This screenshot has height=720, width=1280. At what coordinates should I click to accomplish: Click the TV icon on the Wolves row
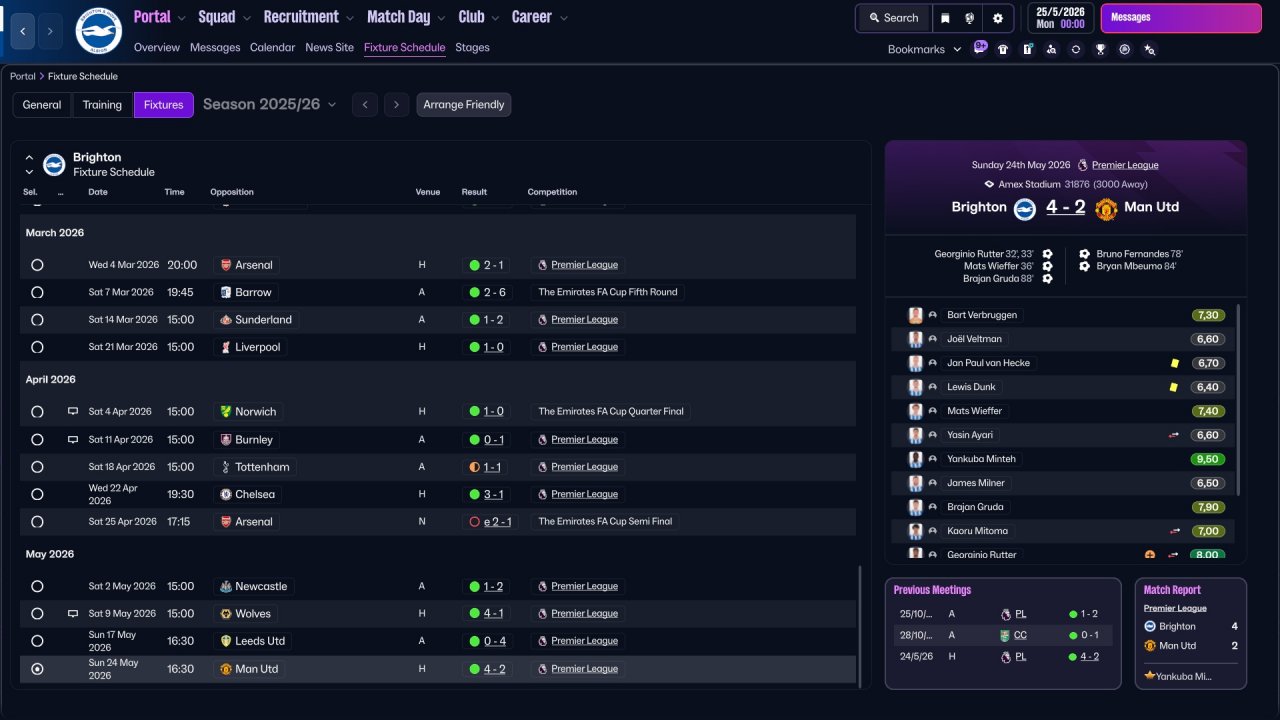click(73, 614)
